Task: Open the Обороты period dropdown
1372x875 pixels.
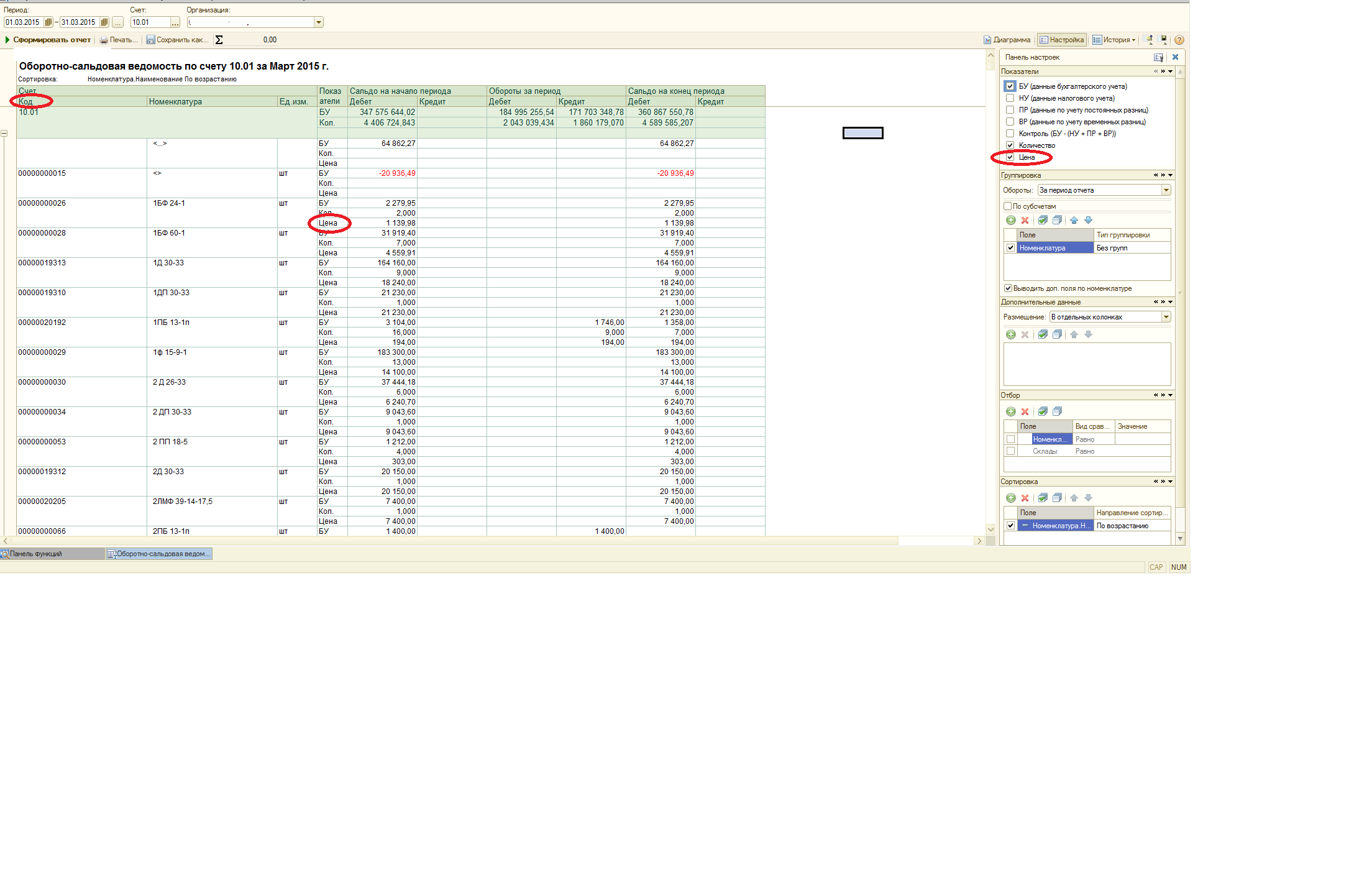Action: click(1166, 190)
